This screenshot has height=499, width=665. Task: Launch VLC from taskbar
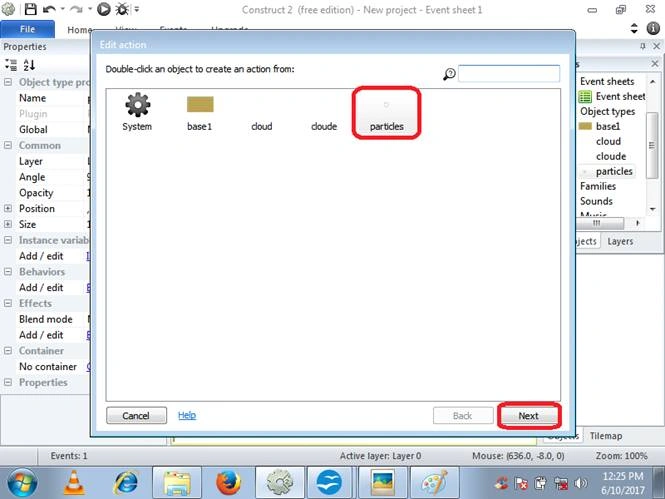pyautogui.click(x=74, y=483)
